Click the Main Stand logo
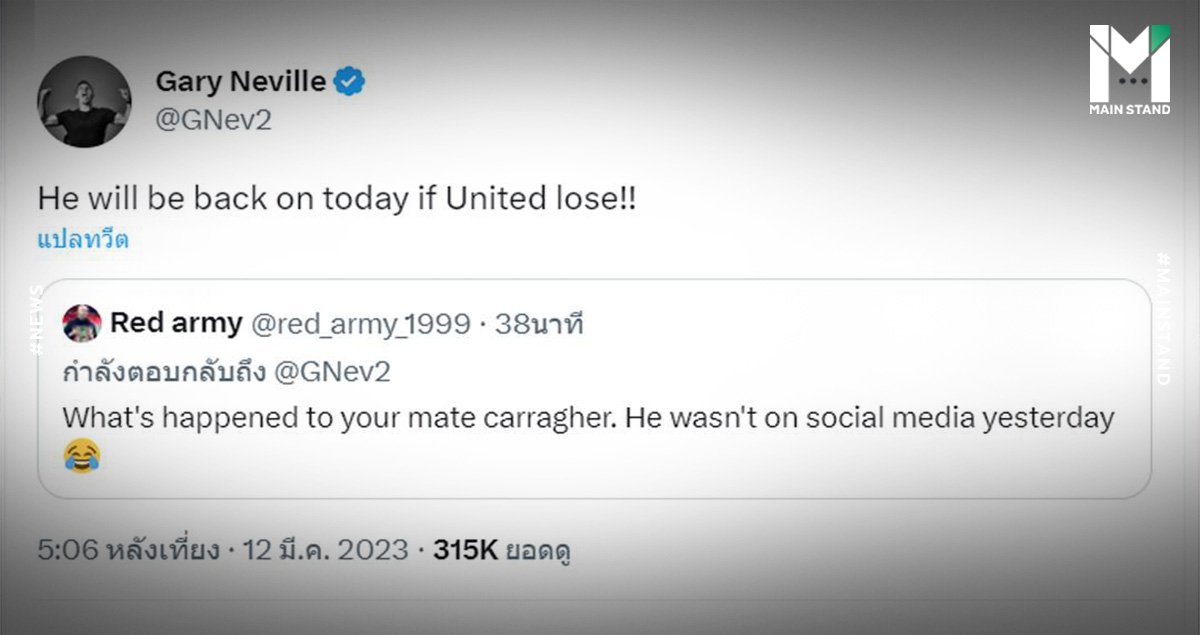This screenshot has height=635, width=1200. [x=1129, y=63]
